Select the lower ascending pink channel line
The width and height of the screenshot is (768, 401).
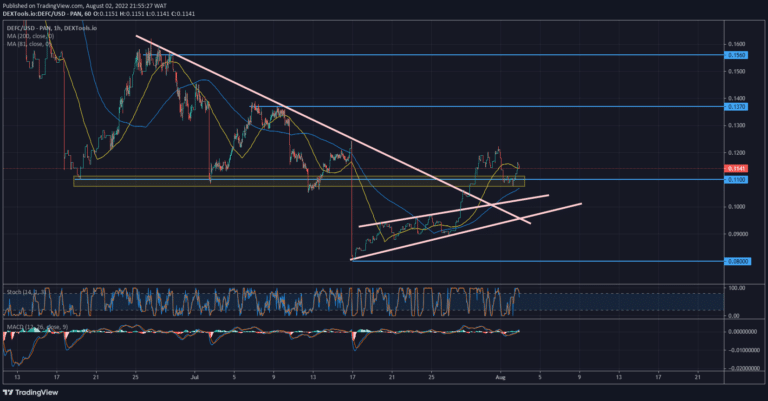(x=466, y=231)
